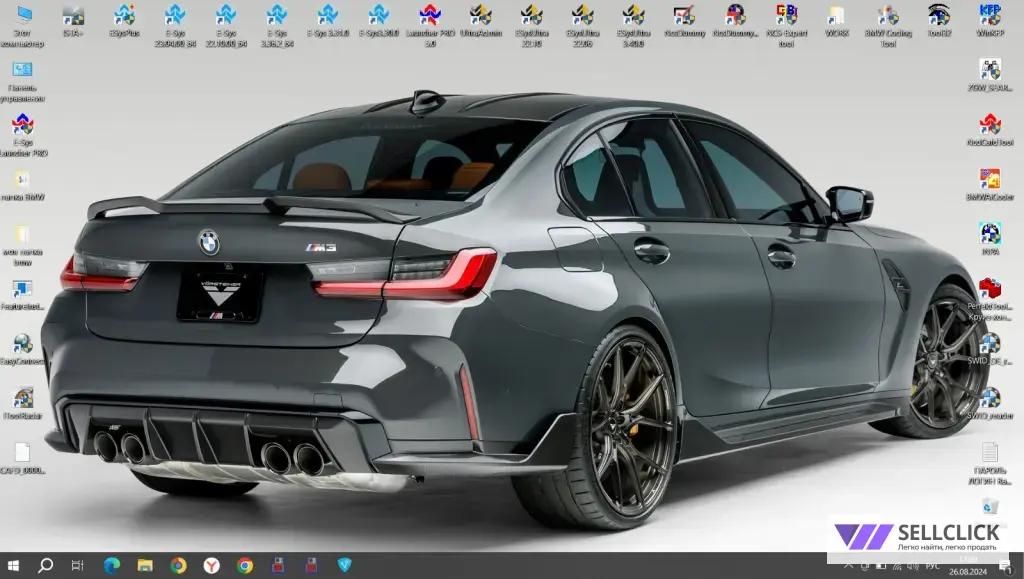Viewport: 1024px width, 579px height.
Task: Open the This PC (Этот компьютер) desktop icon
Action: (x=22, y=25)
